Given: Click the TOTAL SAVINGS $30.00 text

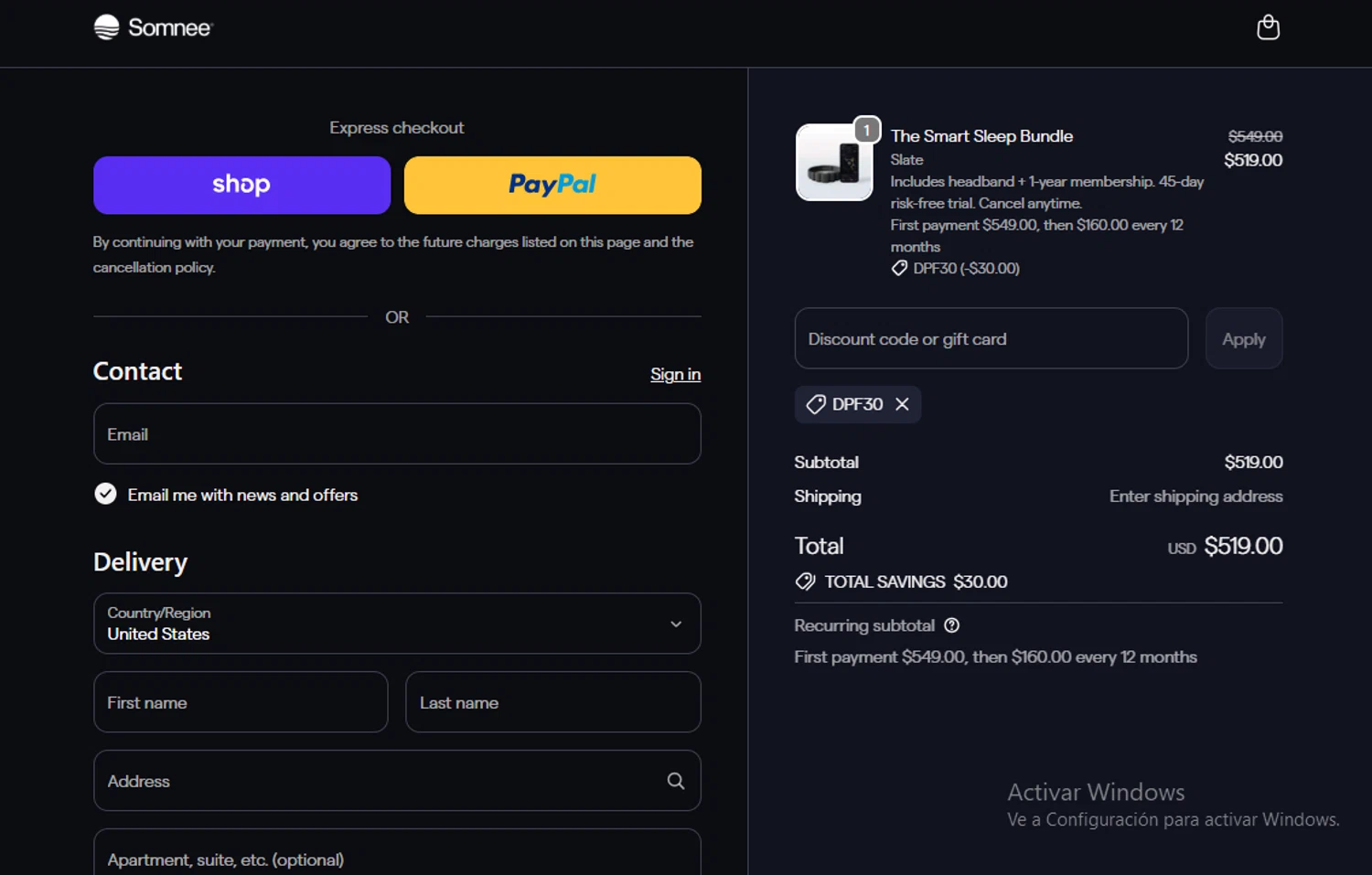Looking at the screenshot, I should (916, 582).
